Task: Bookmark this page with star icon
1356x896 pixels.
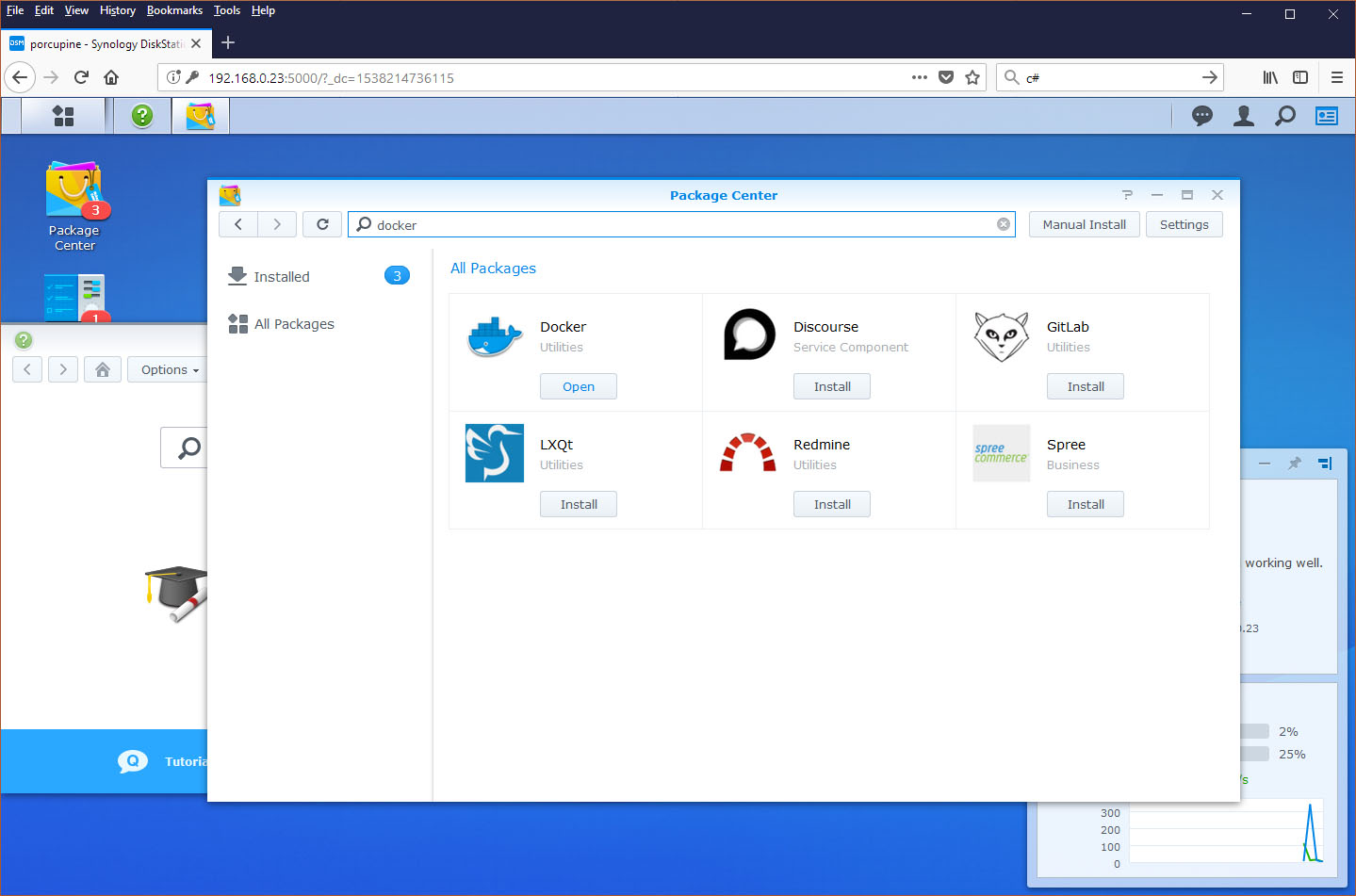Action: (972, 77)
